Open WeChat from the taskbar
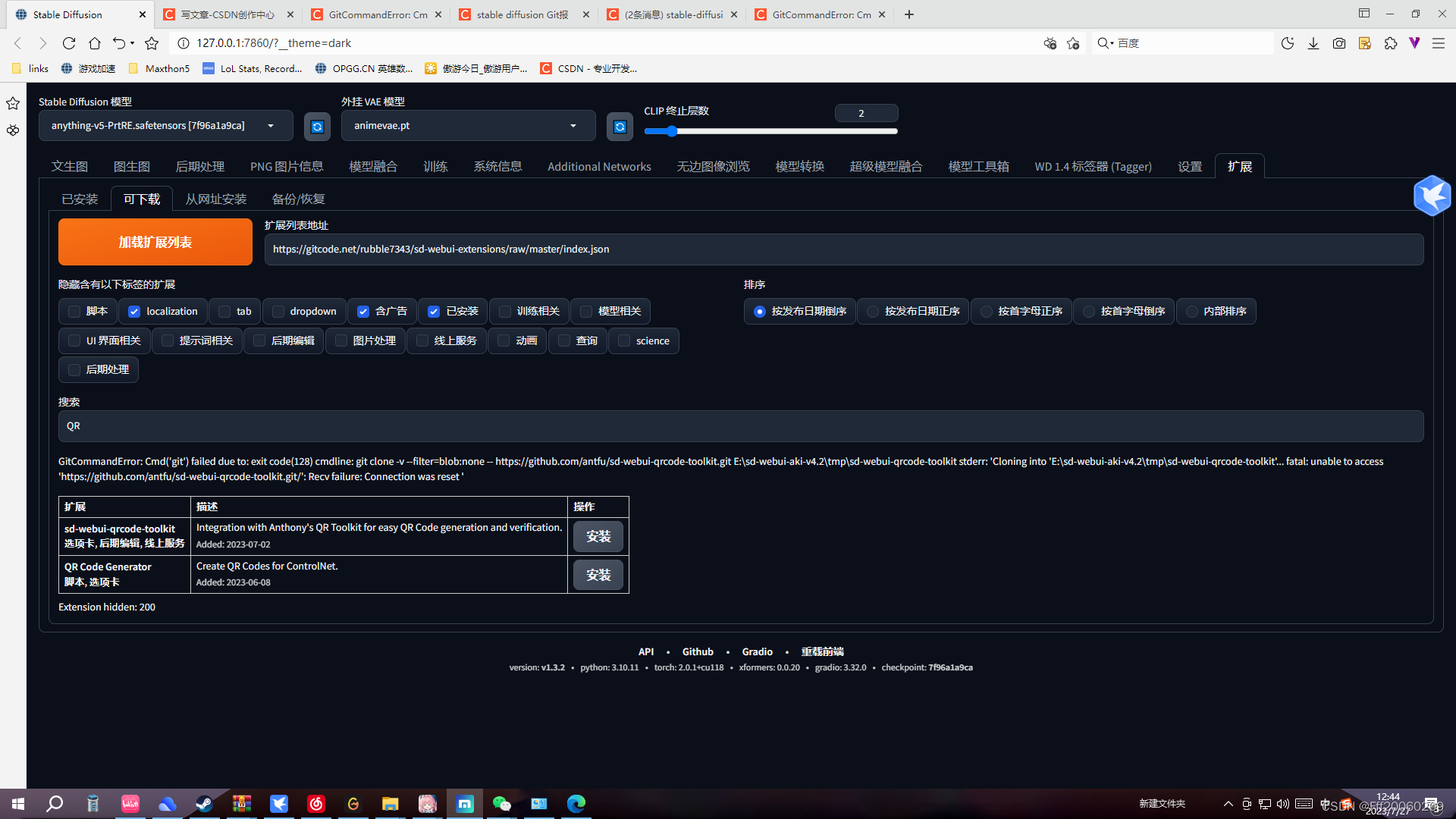This screenshot has height=819, width=1456. pyautogui.click(x=502, y=803)
